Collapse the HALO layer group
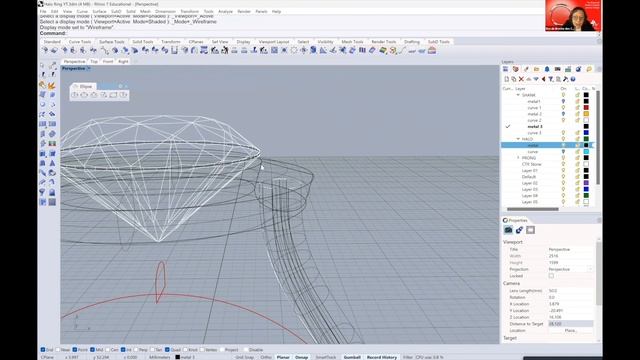Image resolution: width=640 pixels, height=360 pixels. (518, 139)
